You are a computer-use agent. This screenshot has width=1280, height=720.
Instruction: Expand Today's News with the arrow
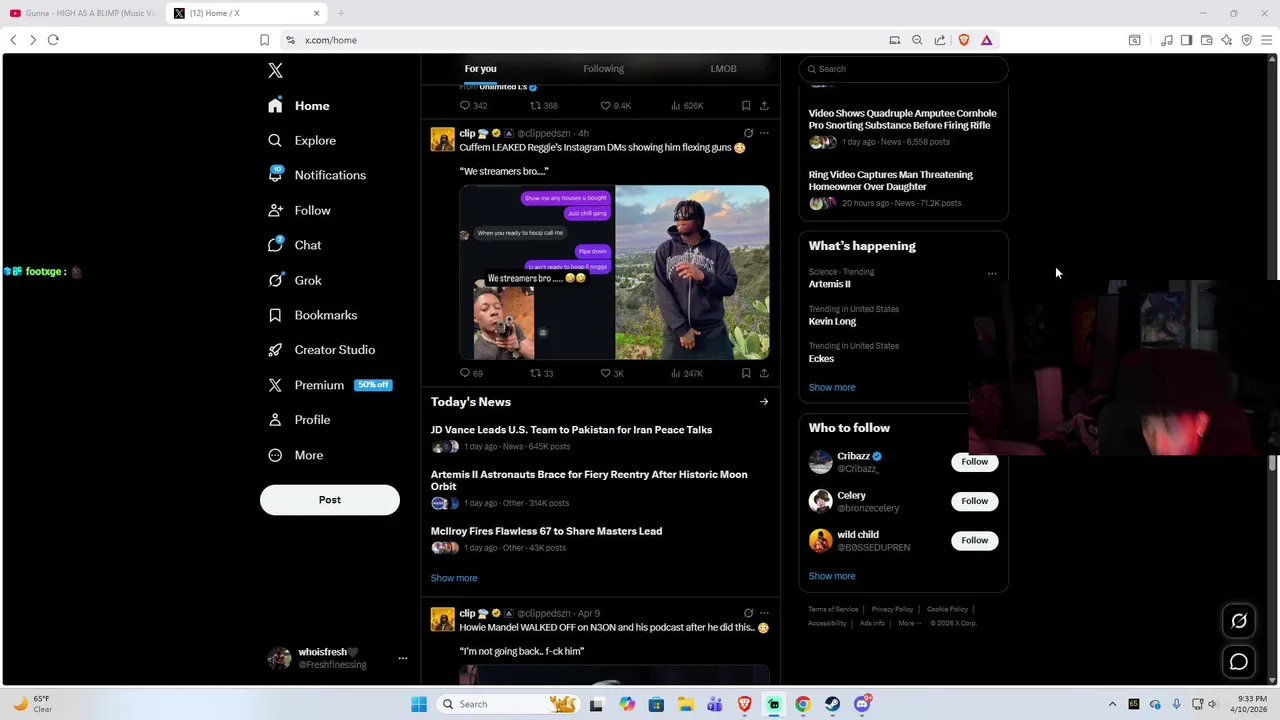pos(764,402)
